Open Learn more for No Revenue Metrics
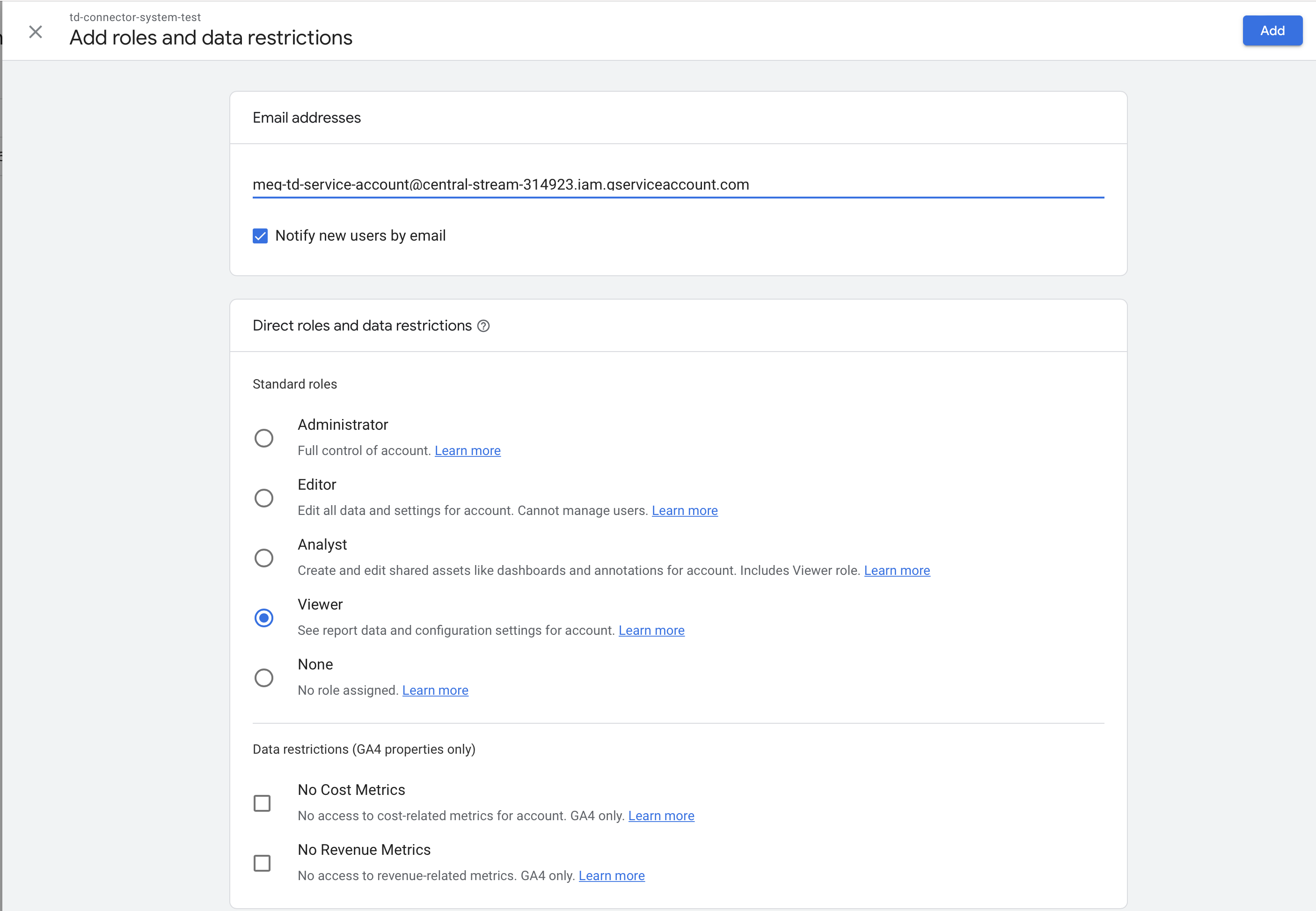 [x=611, y=876]
